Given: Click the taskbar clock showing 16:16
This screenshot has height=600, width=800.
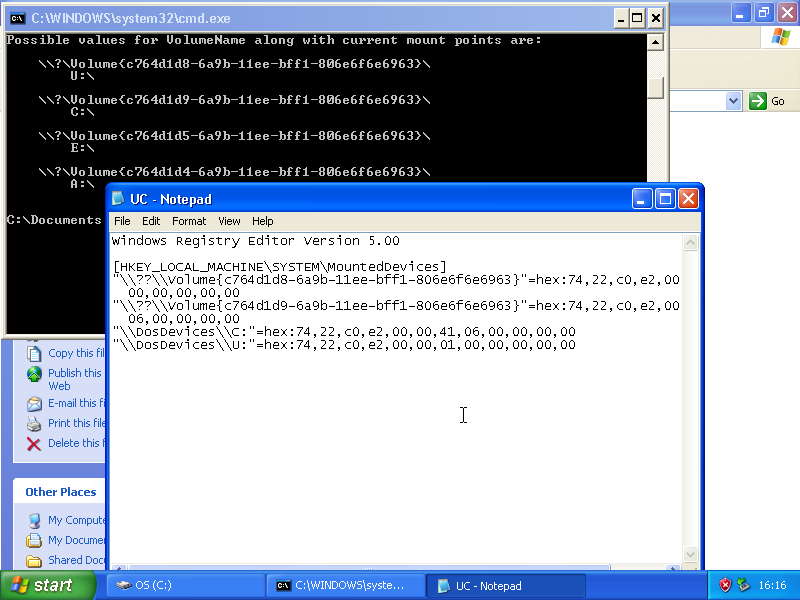Looking at the screenshot, I should [x=772, y=585].
